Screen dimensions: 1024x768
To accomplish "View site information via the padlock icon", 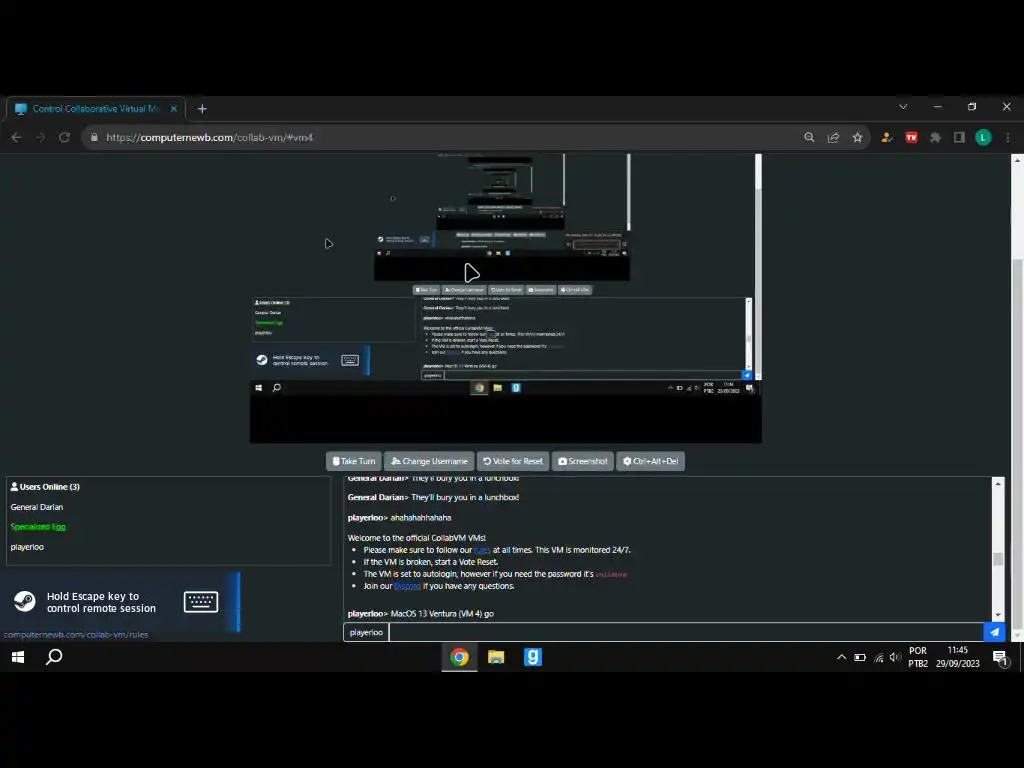I will point(94,137).
